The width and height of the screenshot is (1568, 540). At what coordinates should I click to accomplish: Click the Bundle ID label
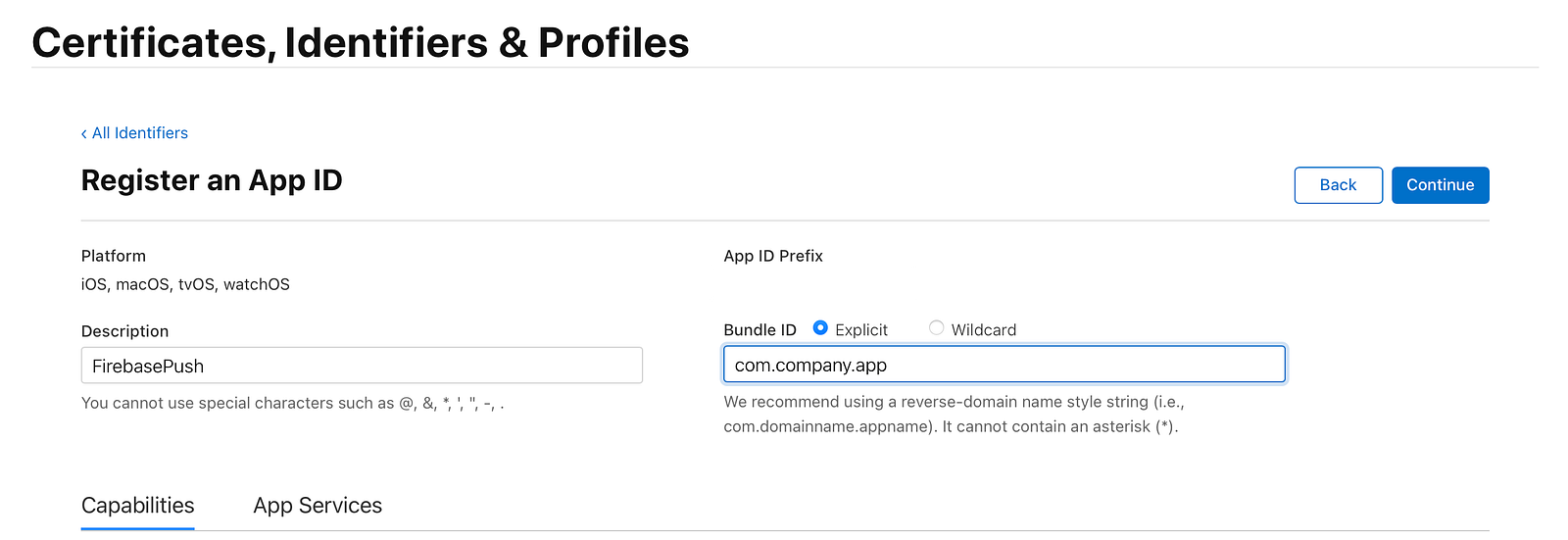pos(759,330)
